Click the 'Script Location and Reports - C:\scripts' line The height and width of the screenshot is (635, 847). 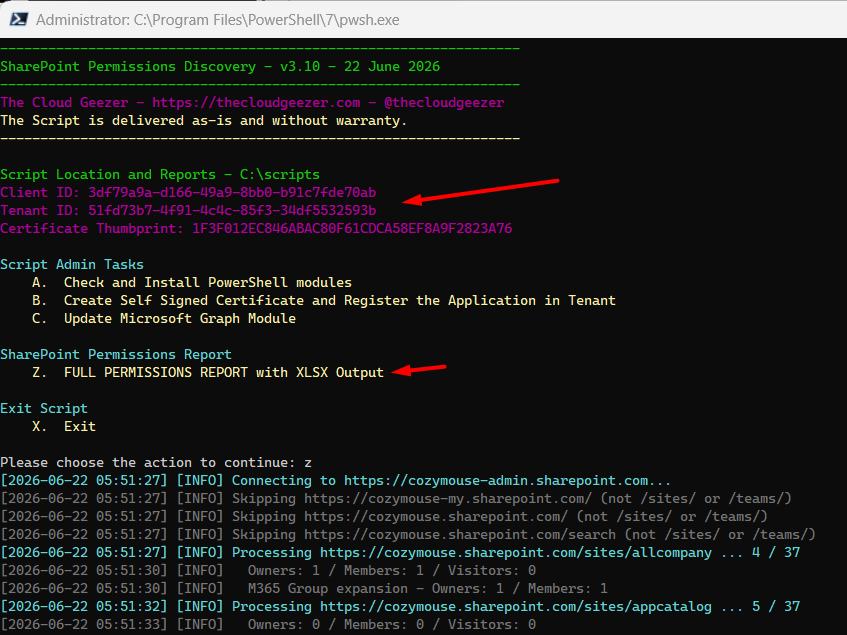(160, 174)
